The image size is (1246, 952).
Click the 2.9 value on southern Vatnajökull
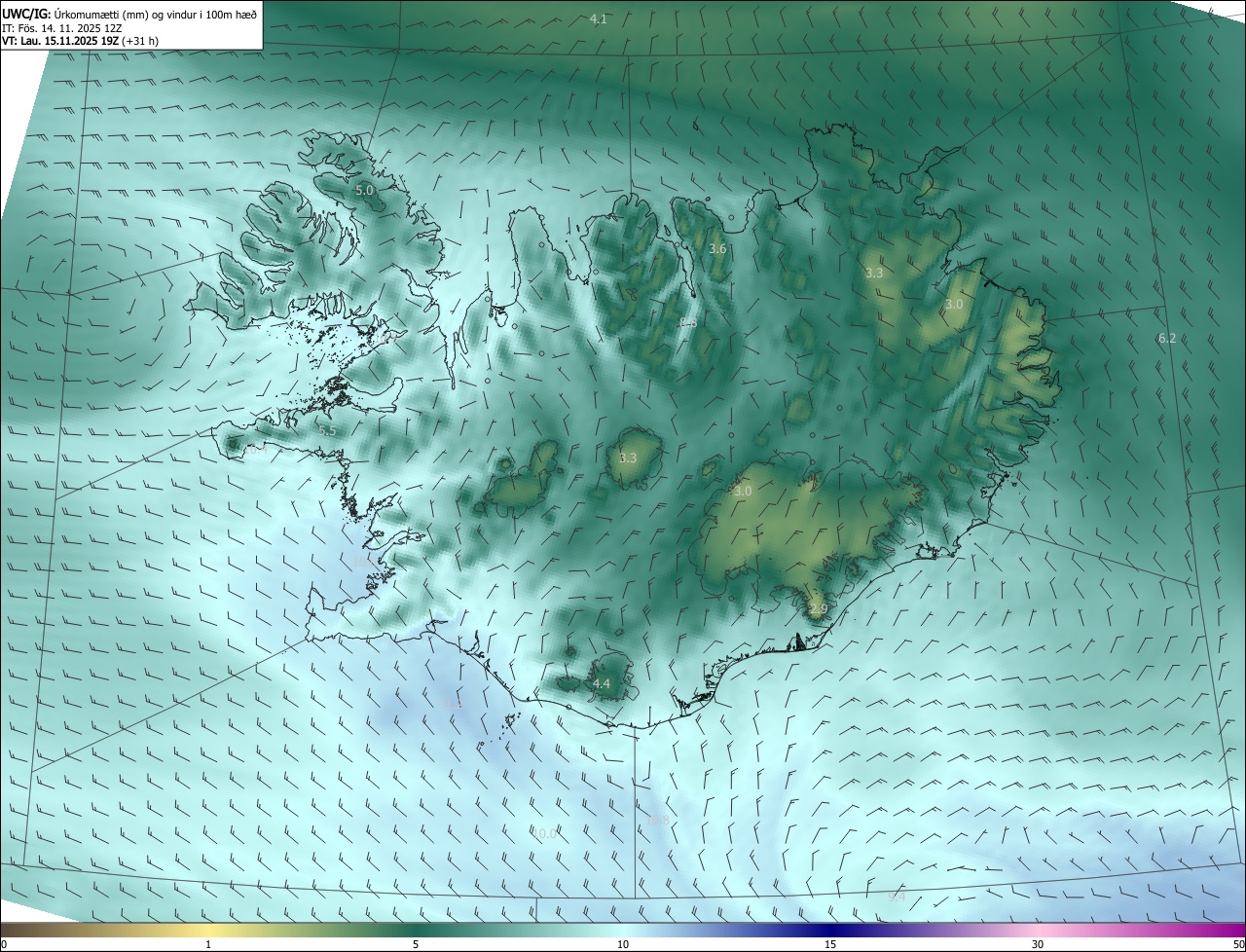[818, 609]
